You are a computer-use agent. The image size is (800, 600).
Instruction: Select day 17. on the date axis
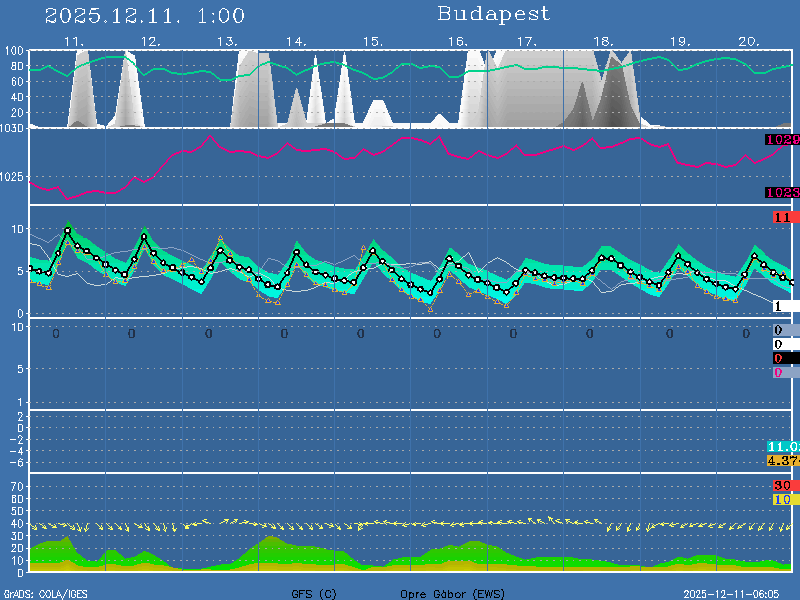click(x=527, y=41)
